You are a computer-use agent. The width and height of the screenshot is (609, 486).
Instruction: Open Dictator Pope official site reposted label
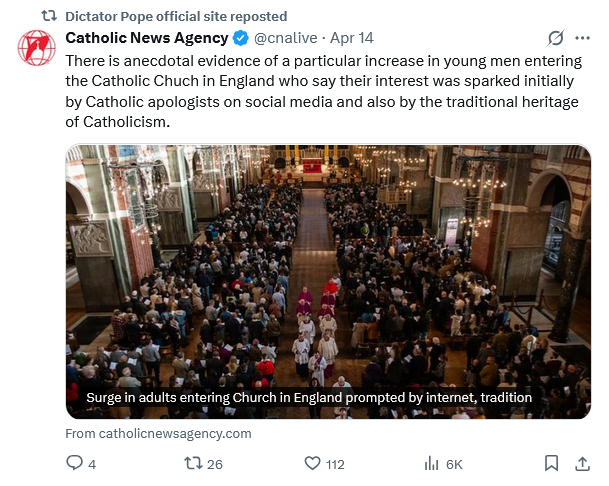pos(176,16)
